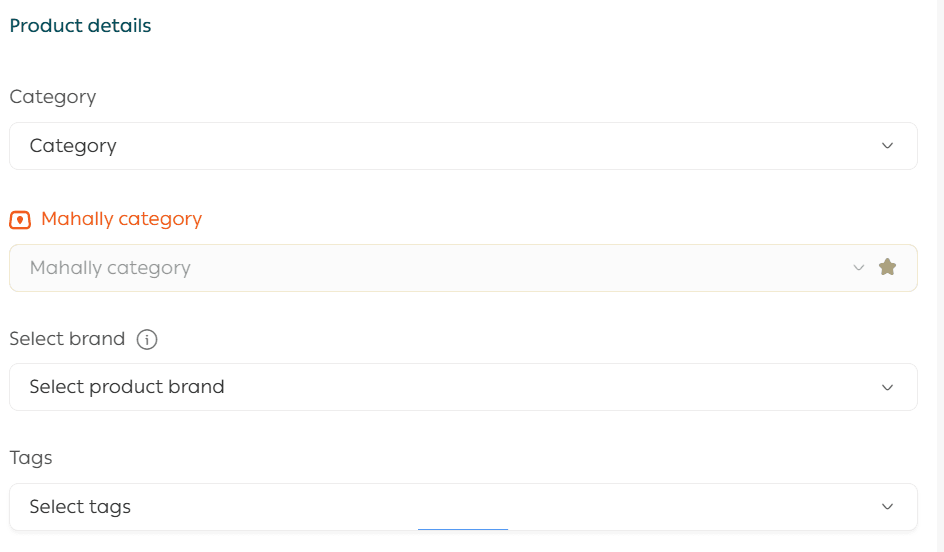Open the Mahally category dropdown
Viewport: 944px width, 552px height.
coord(430,268)
